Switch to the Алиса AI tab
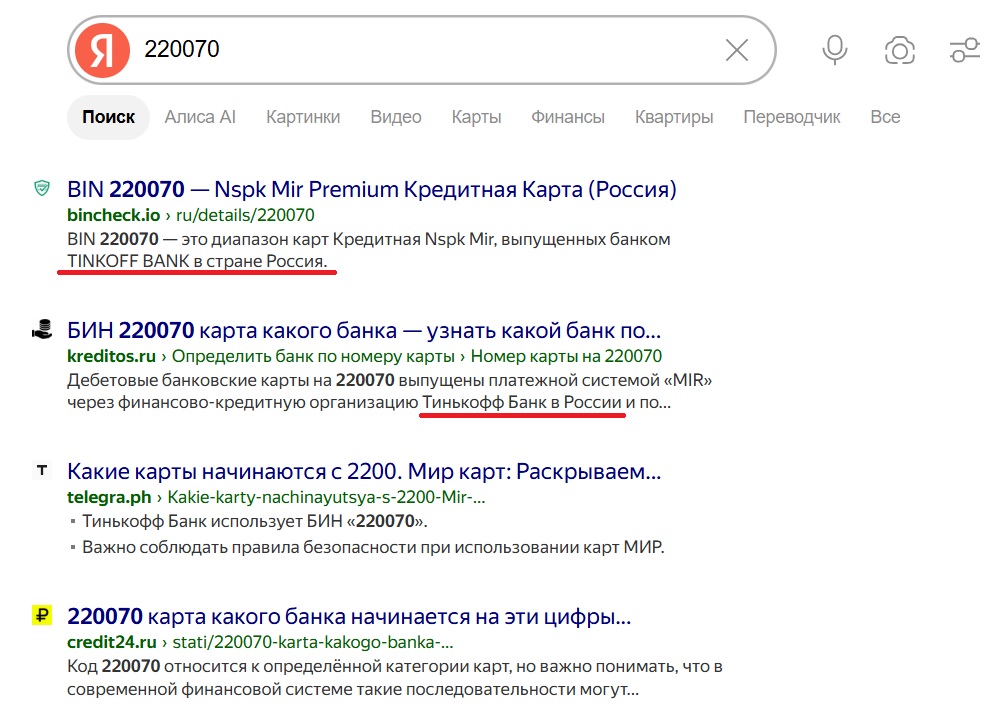Image resolution: width=1008 pixels, height=722 pixels. 200,117
